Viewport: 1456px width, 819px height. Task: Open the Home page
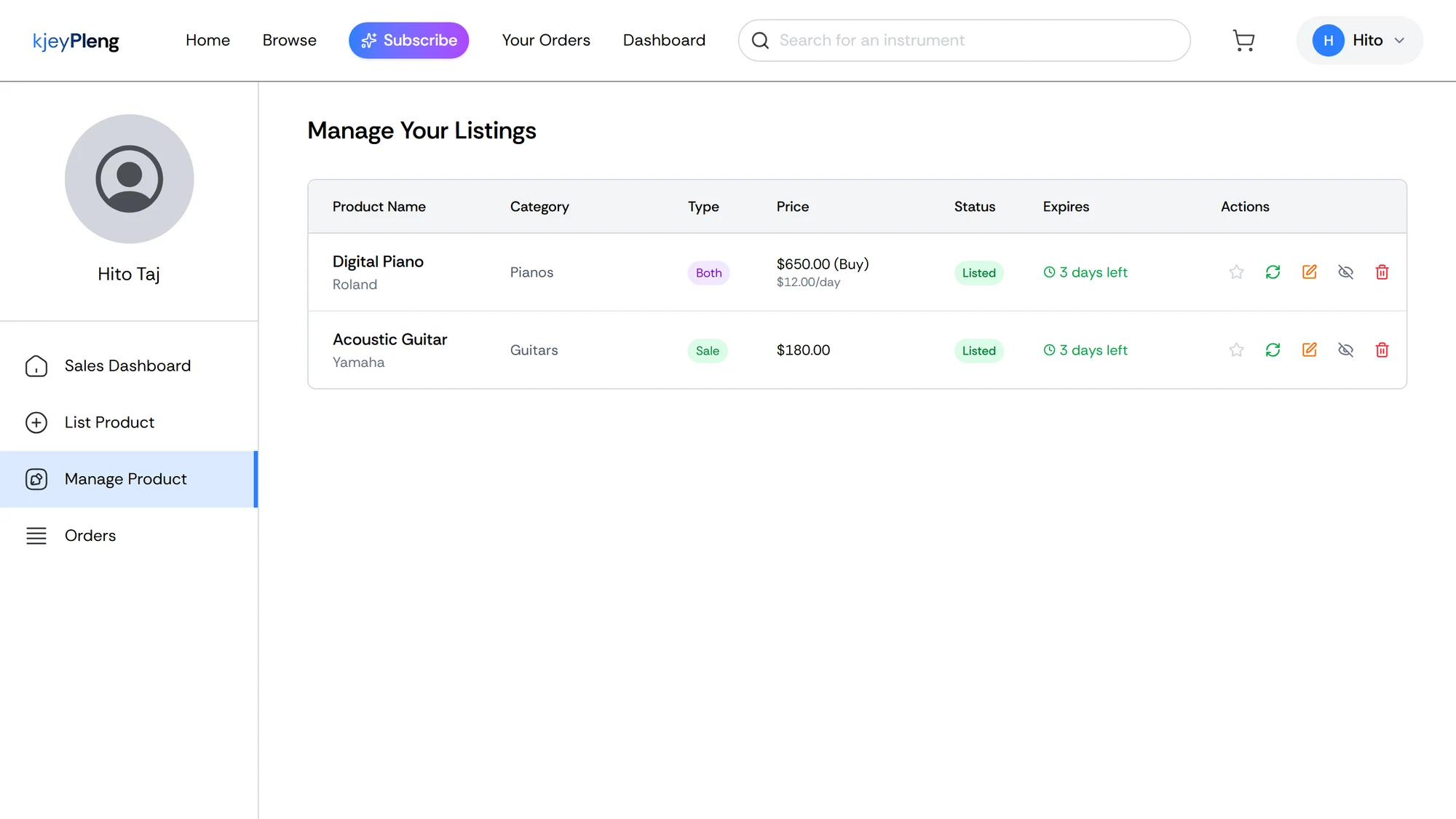click(x=207, y=41)
